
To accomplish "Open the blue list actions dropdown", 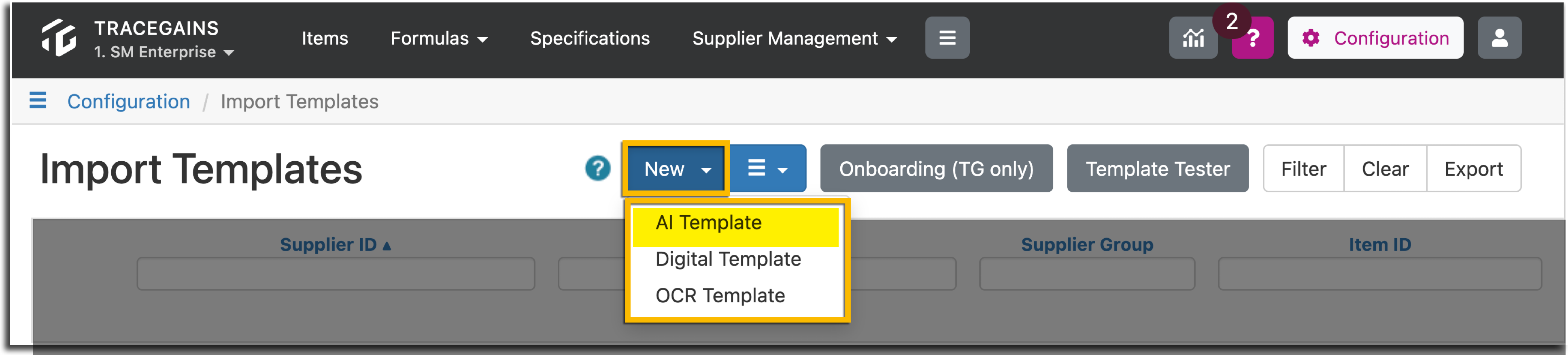I will (x=767, y=169).
